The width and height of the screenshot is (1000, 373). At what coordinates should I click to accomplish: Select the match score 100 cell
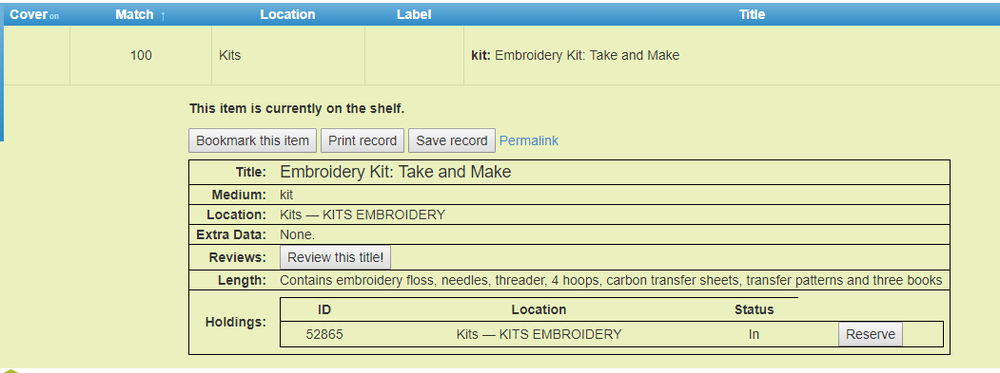click(x=141, y=55)
